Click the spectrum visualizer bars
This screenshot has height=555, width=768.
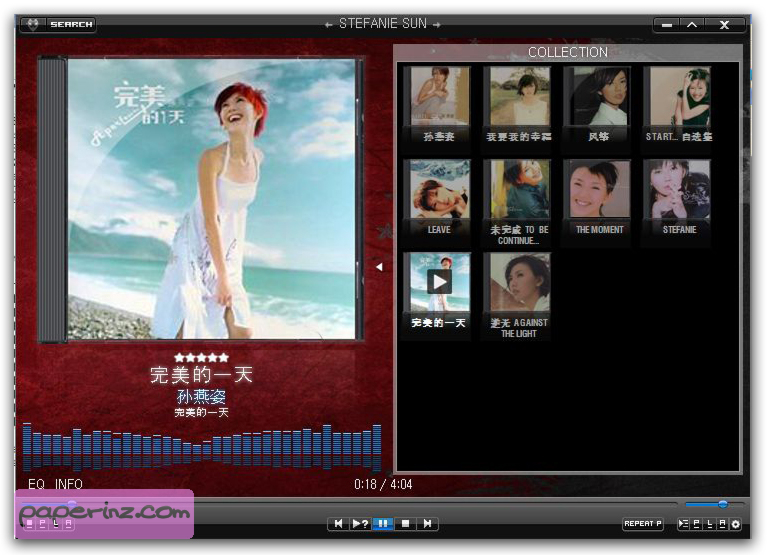point(202,447)
